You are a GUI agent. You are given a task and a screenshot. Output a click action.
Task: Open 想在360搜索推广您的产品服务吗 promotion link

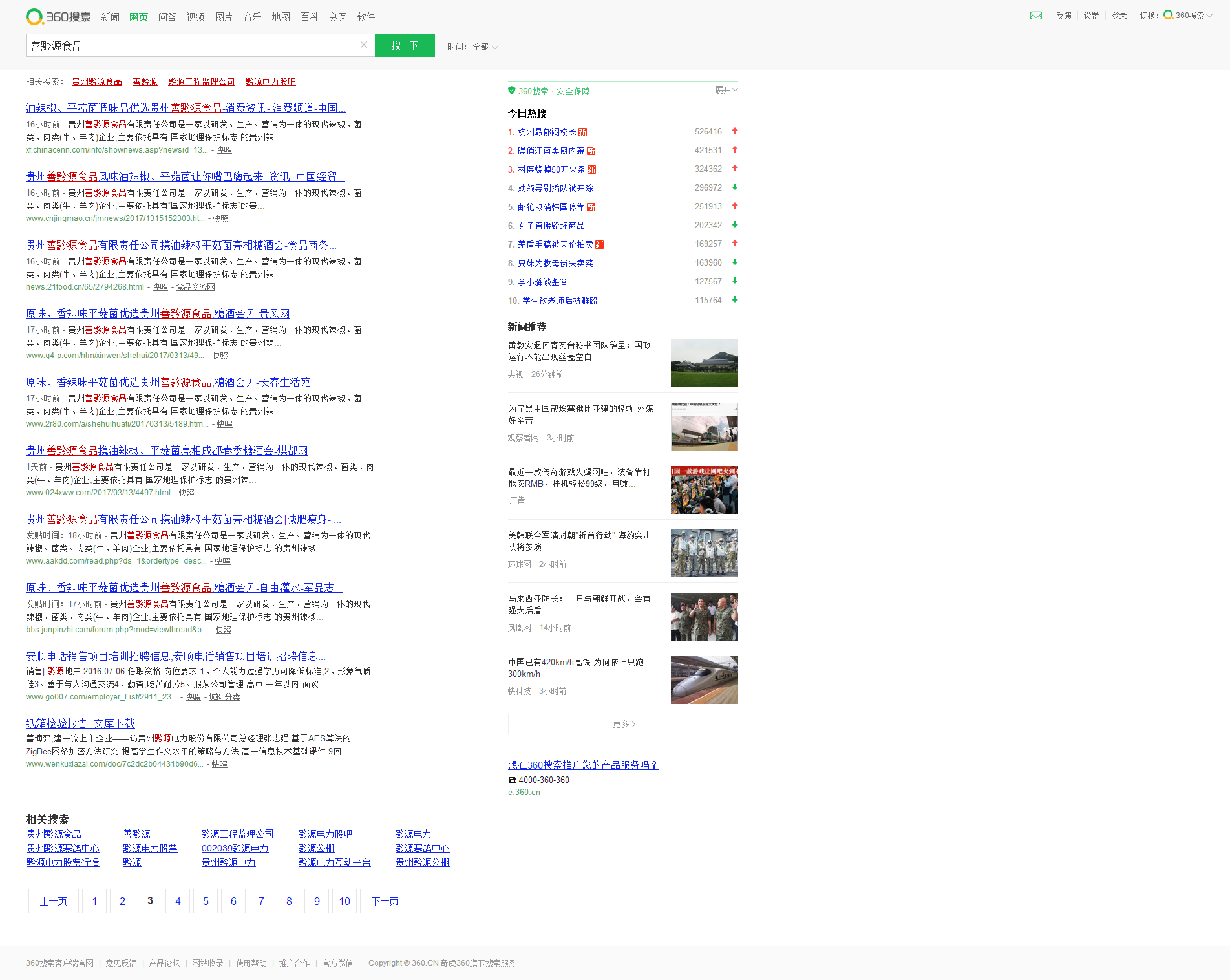point(583,765)
